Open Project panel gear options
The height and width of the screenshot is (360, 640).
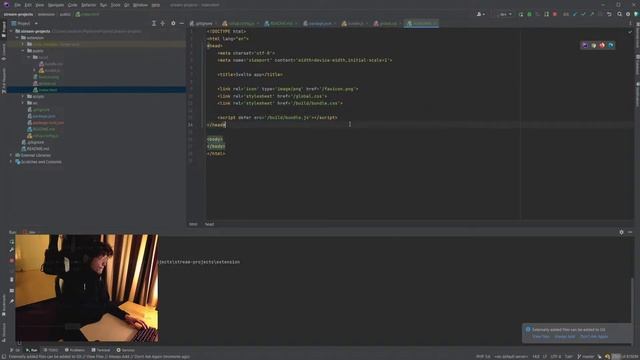(x=173, y=23)
